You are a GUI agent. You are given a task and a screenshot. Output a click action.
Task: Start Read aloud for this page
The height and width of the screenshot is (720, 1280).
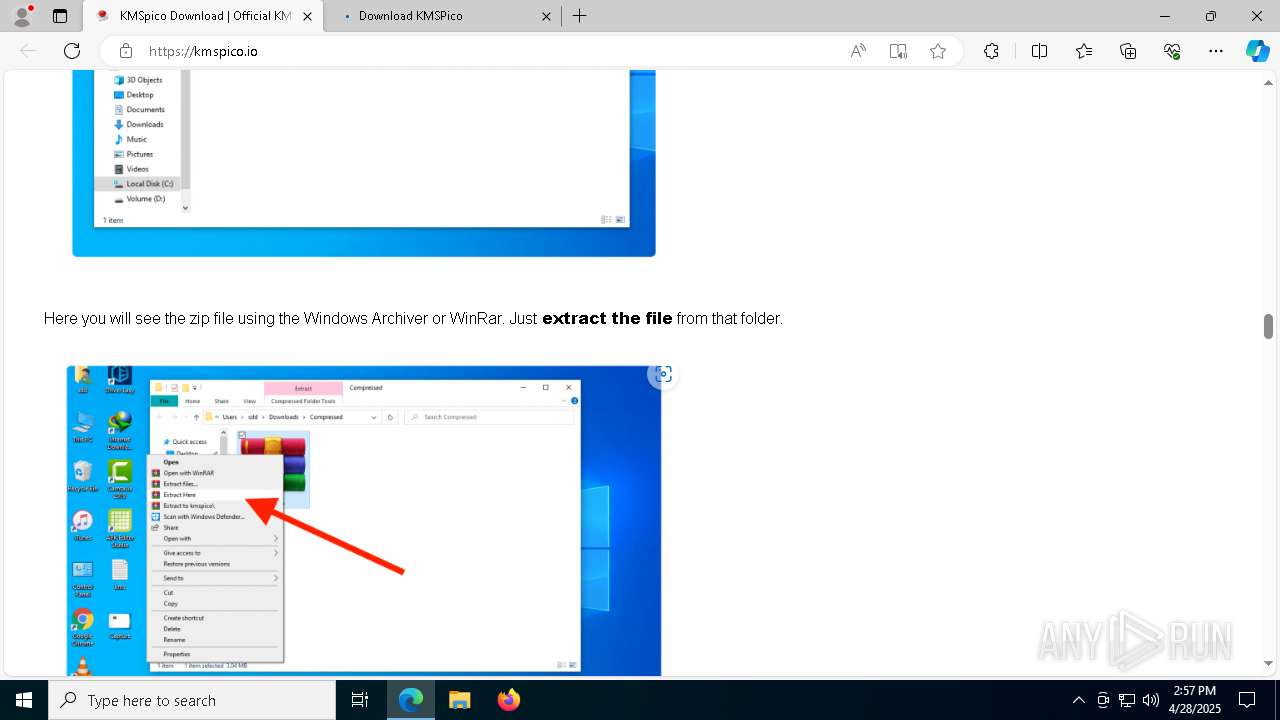pos(858,51)
